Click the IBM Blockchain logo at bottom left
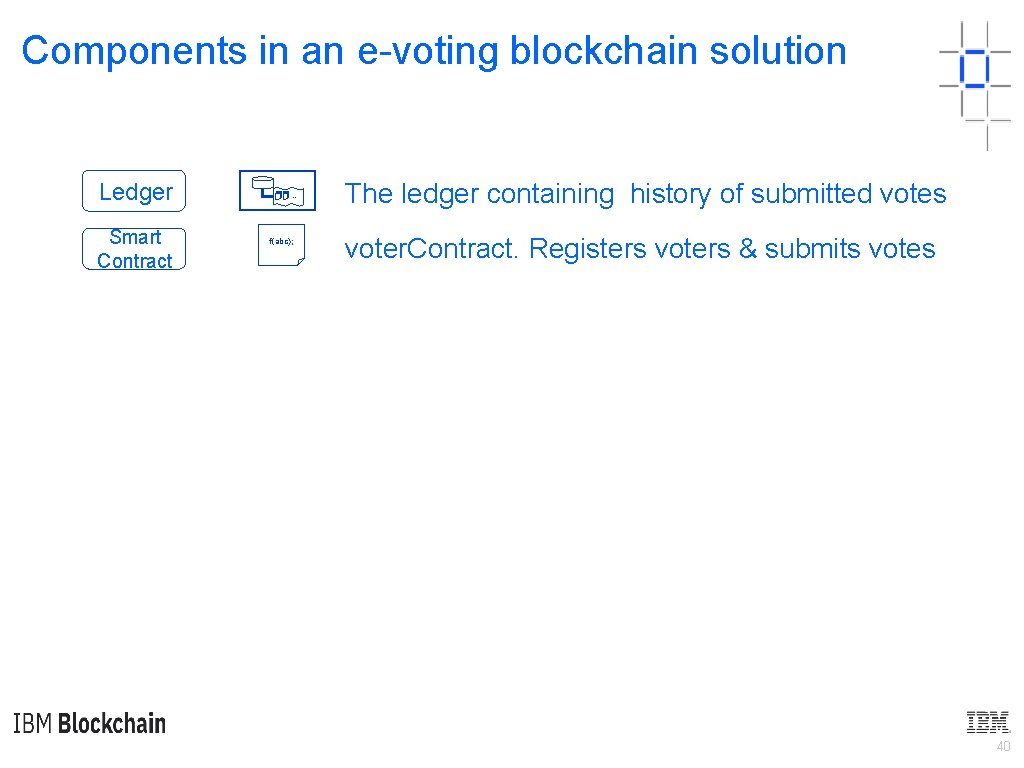The width and height of the screenshot is (1024, 768). coord(90,724)
